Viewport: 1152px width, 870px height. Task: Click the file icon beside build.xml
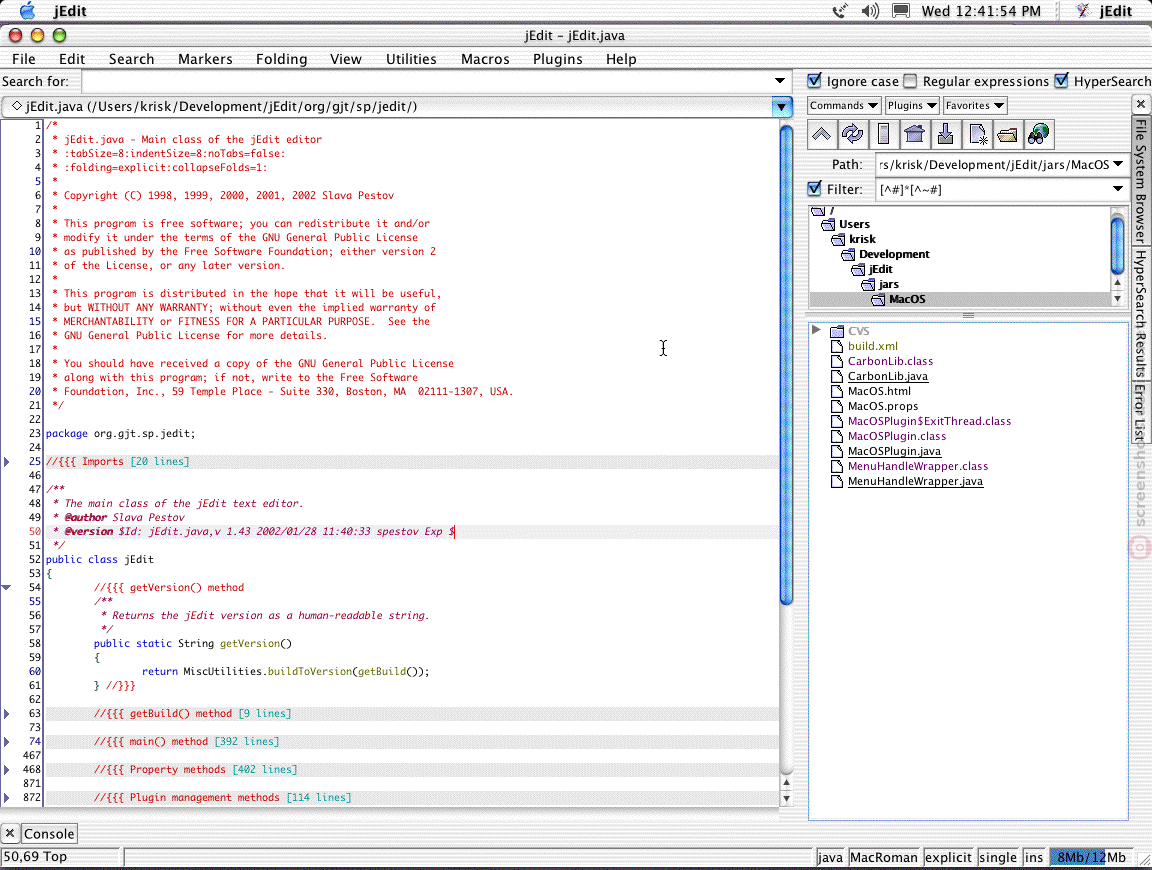tap(837, 346)
